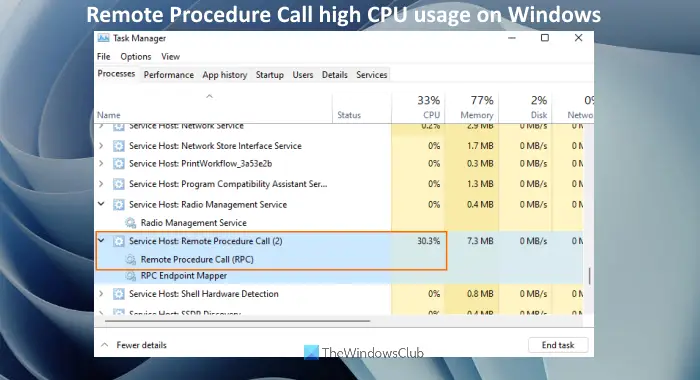The image size is (700, 380).
Task: Click the child service icon of Radio Management Service
Action: click(130, 222)
